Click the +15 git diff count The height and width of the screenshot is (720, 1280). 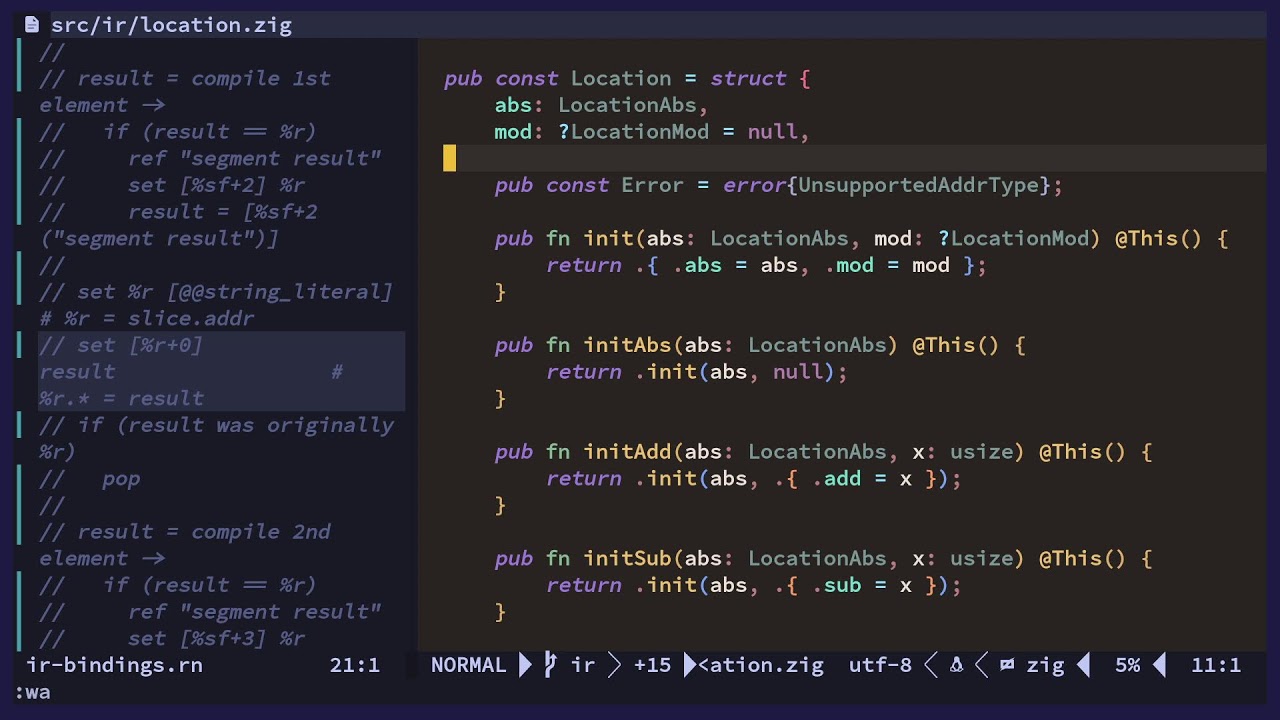(x=652, y=665)
